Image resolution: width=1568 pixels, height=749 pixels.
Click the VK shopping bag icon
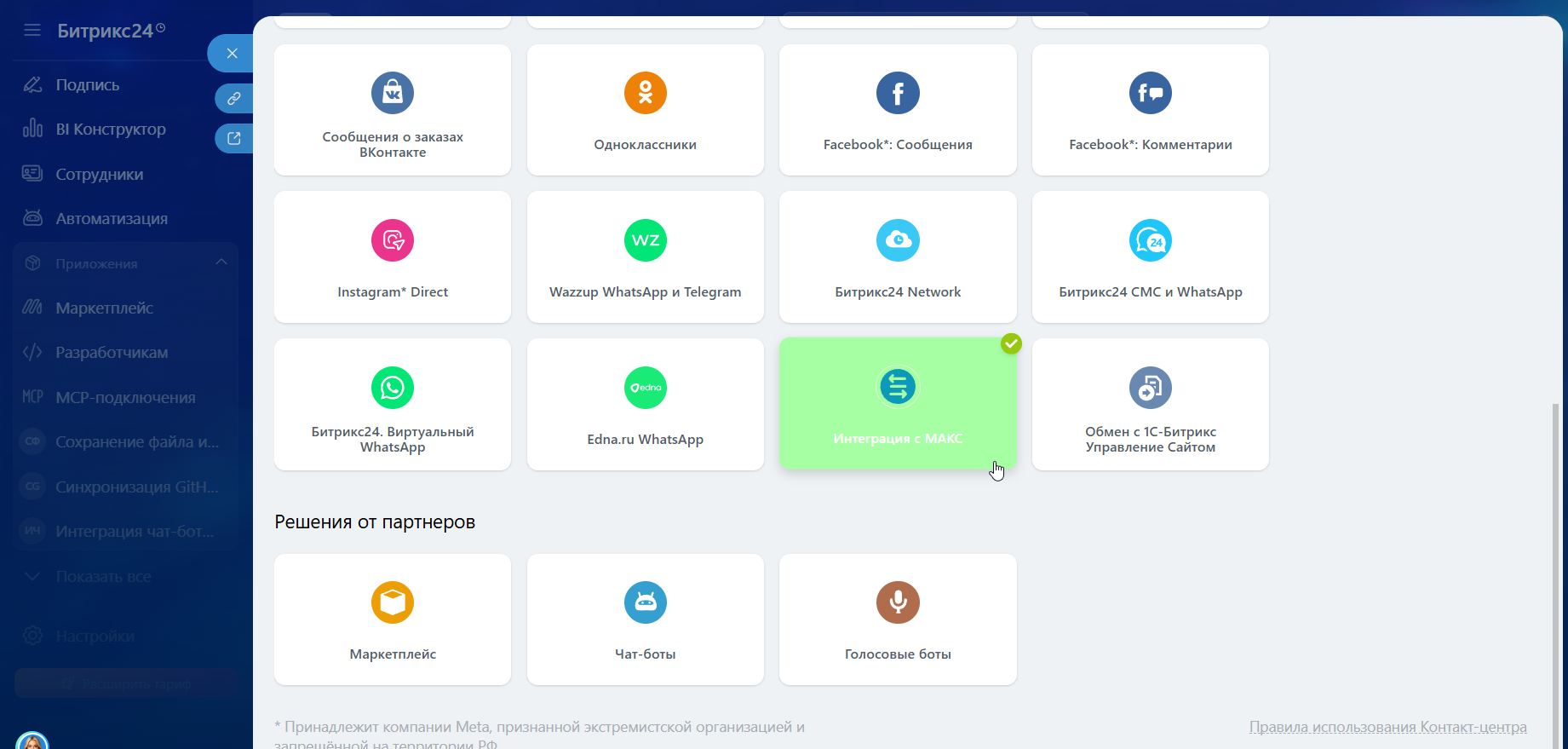point(393,93)
